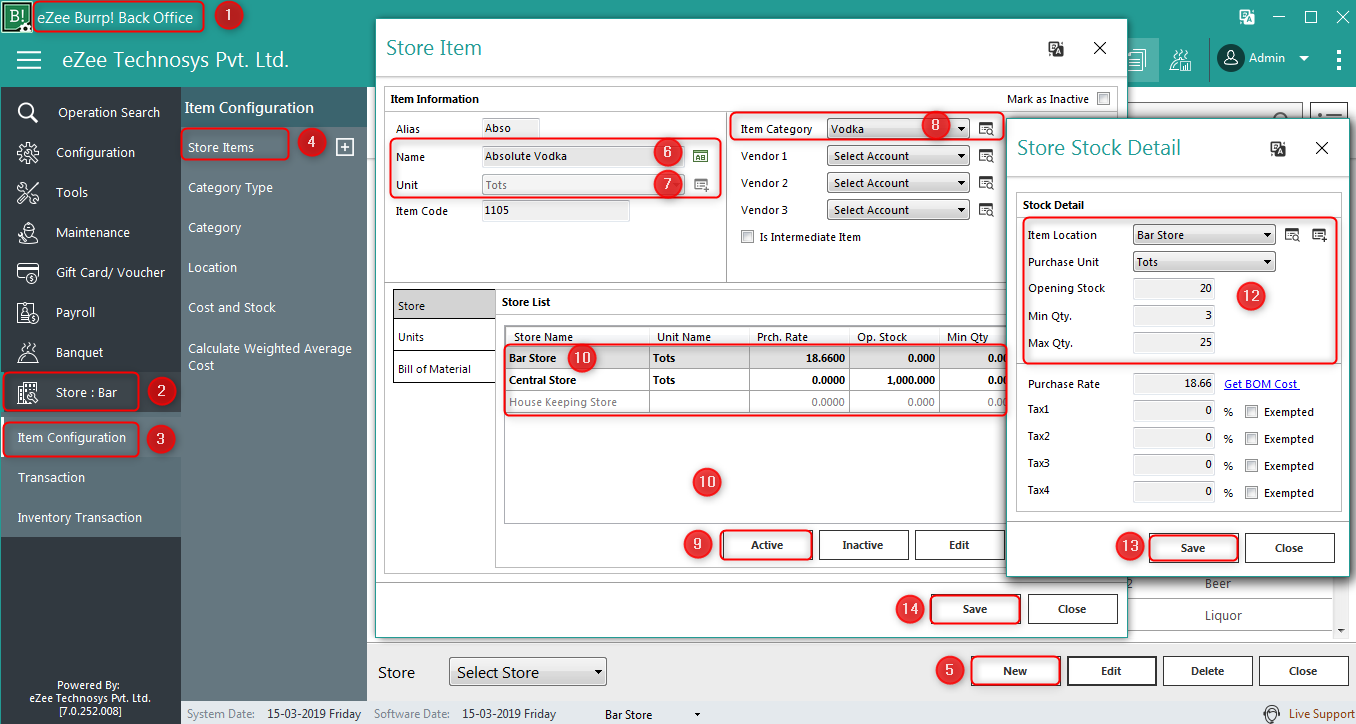Image resolution: width=1356 pixels, height=724 pixels.
Task: Click the green alias icon beside Name field
Action: coord(701,156)
